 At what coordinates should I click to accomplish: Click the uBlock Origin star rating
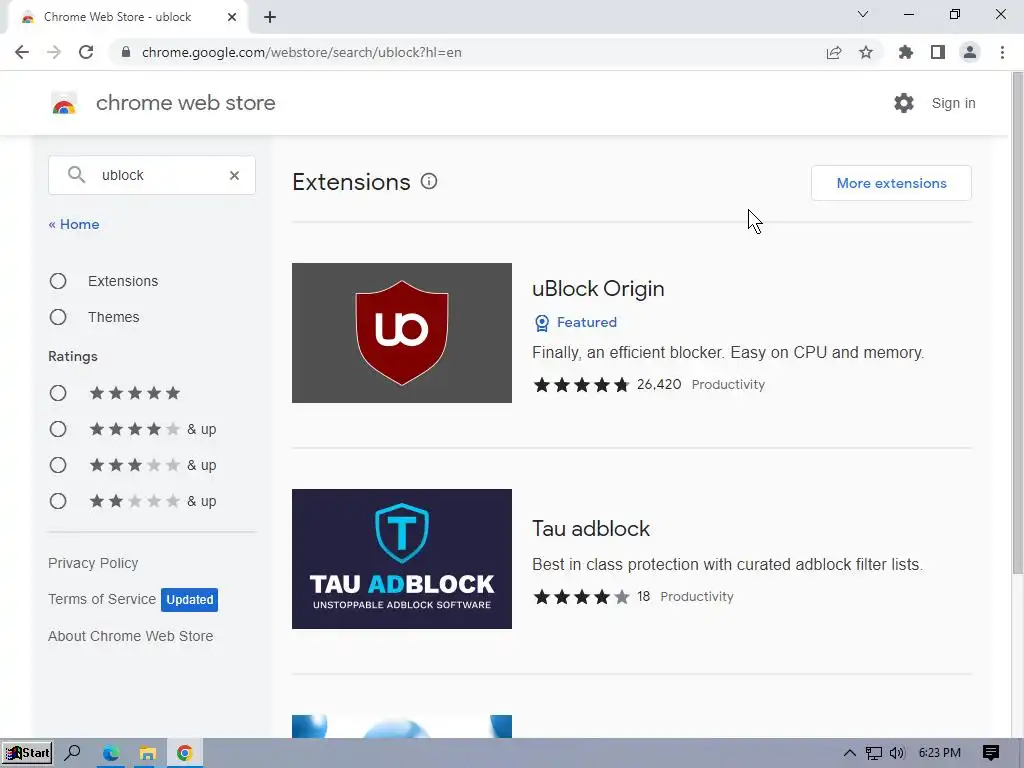click(x=581, y=385)
